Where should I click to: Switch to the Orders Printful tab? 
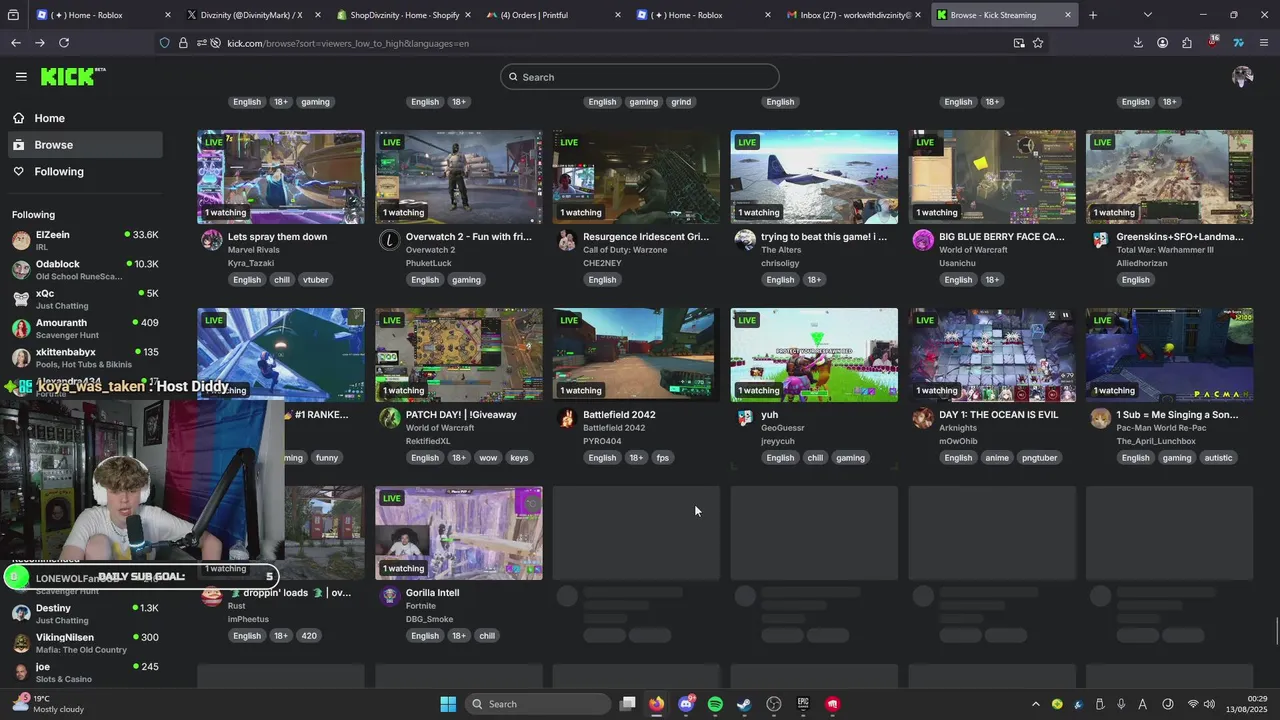[x=553, y=15]
